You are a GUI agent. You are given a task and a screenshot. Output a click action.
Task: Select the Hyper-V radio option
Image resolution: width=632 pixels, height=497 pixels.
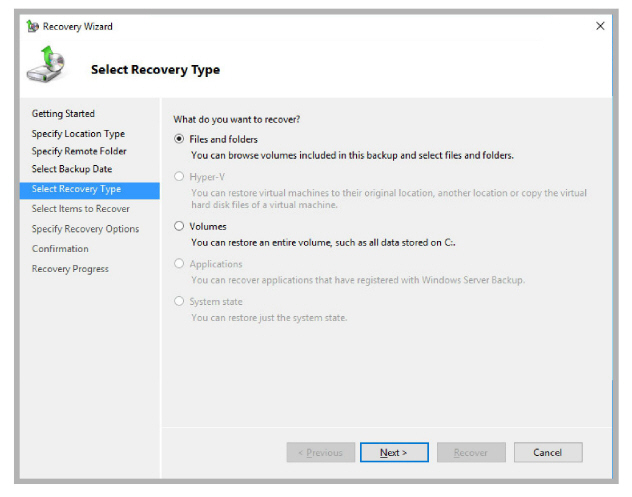pyautogui.click(x=180, y=177)
